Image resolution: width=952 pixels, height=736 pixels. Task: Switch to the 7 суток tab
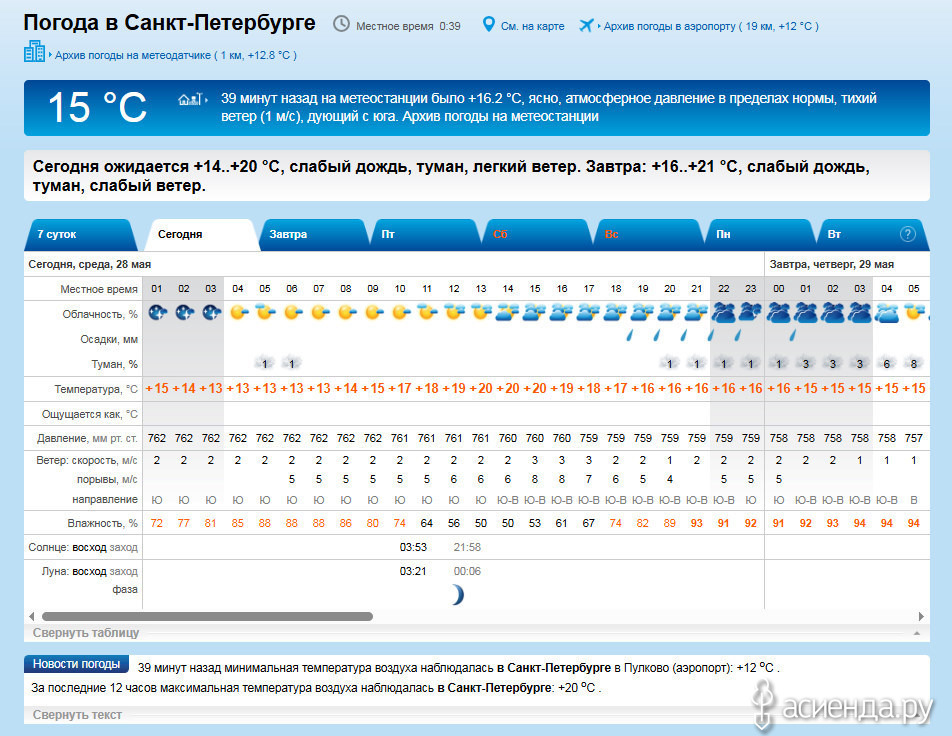pos(81,234)
